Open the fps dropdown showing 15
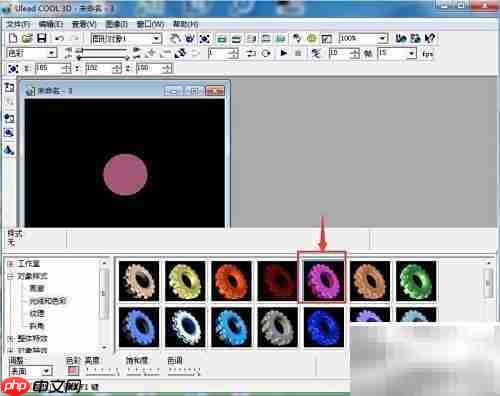Image resolution: width=500 pixels, height=396 pixels. pos(412,53)
